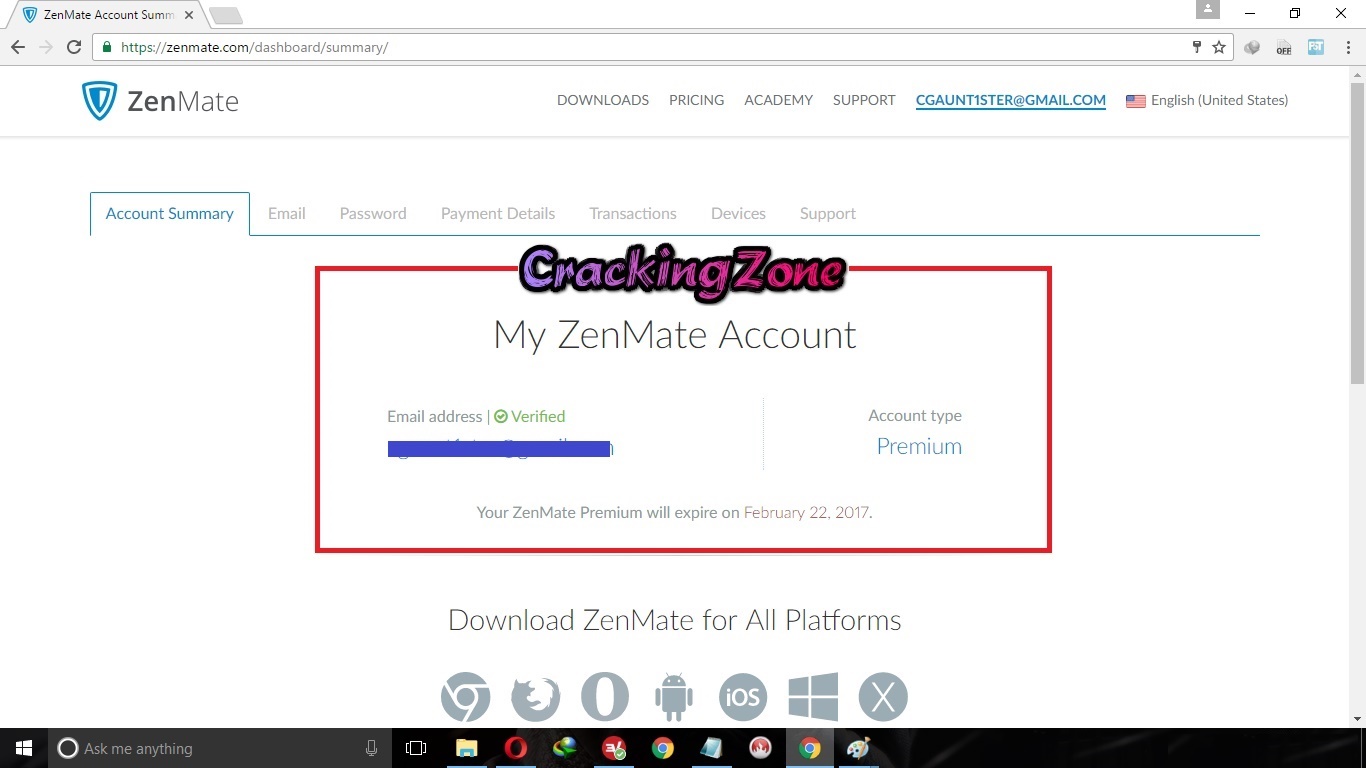This screenshot has height=768, width=1366.
Task: Download ZenMate for Mac OS X icon
Action: coord(883,697)
